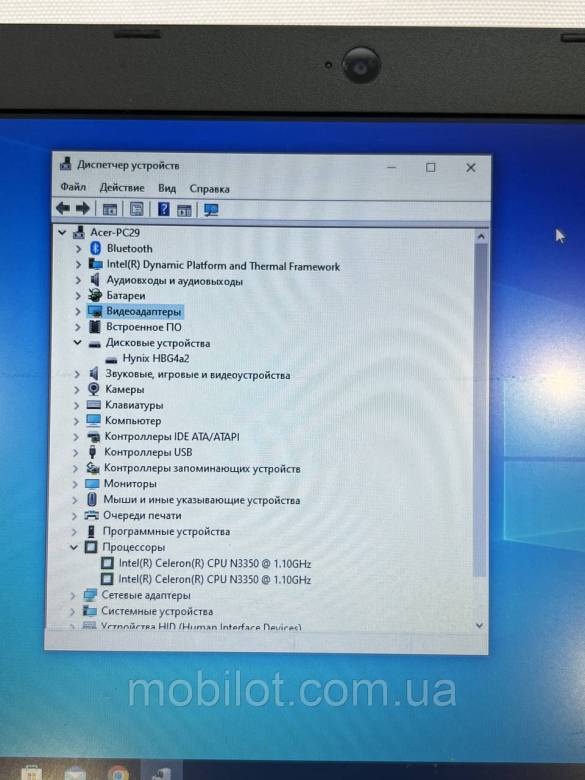Collapse the Дисковые устройства node
The width and height of the screenshot is (585, 780).
pos(78,342)
